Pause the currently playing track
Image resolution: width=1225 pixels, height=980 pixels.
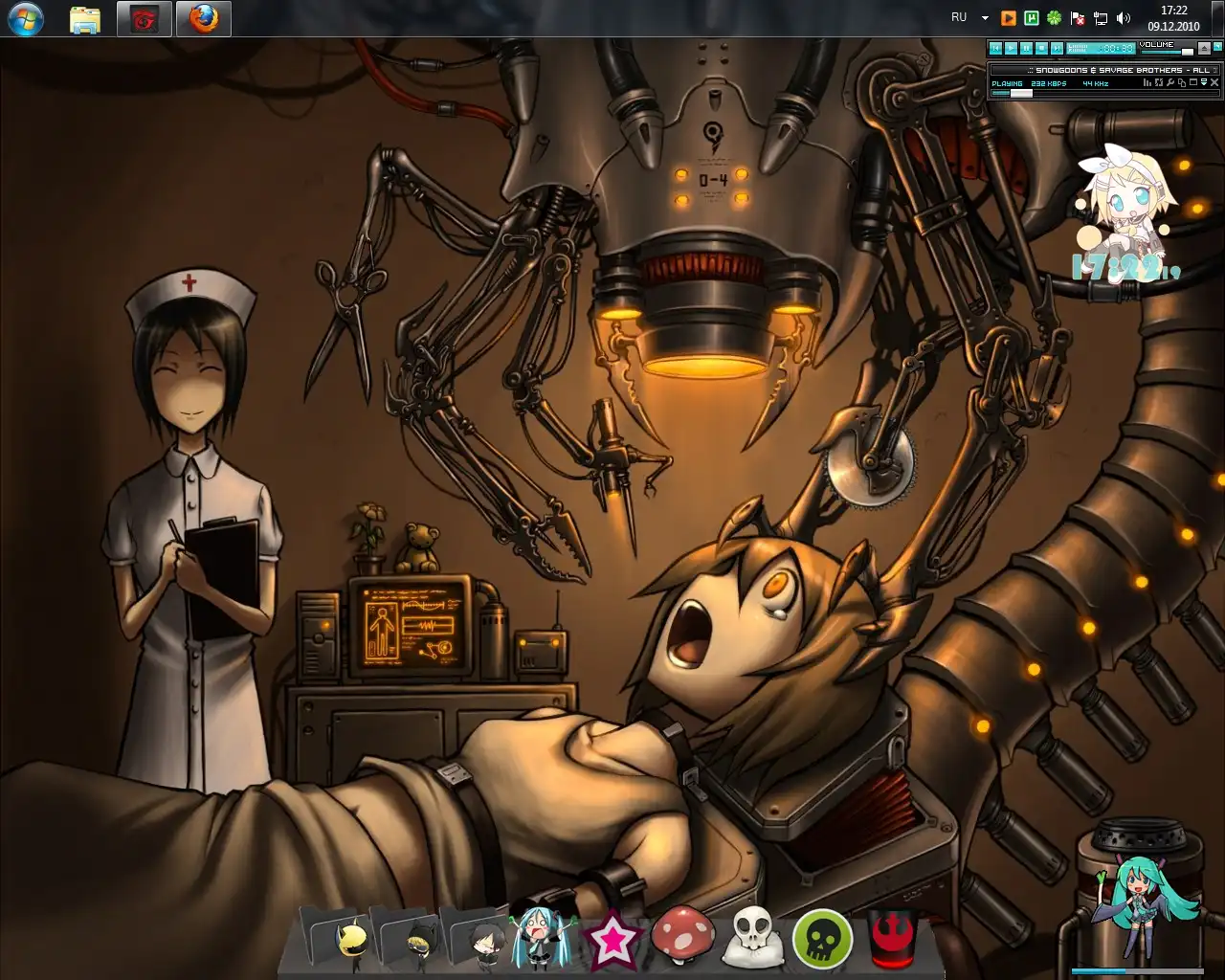(1026, 48)
